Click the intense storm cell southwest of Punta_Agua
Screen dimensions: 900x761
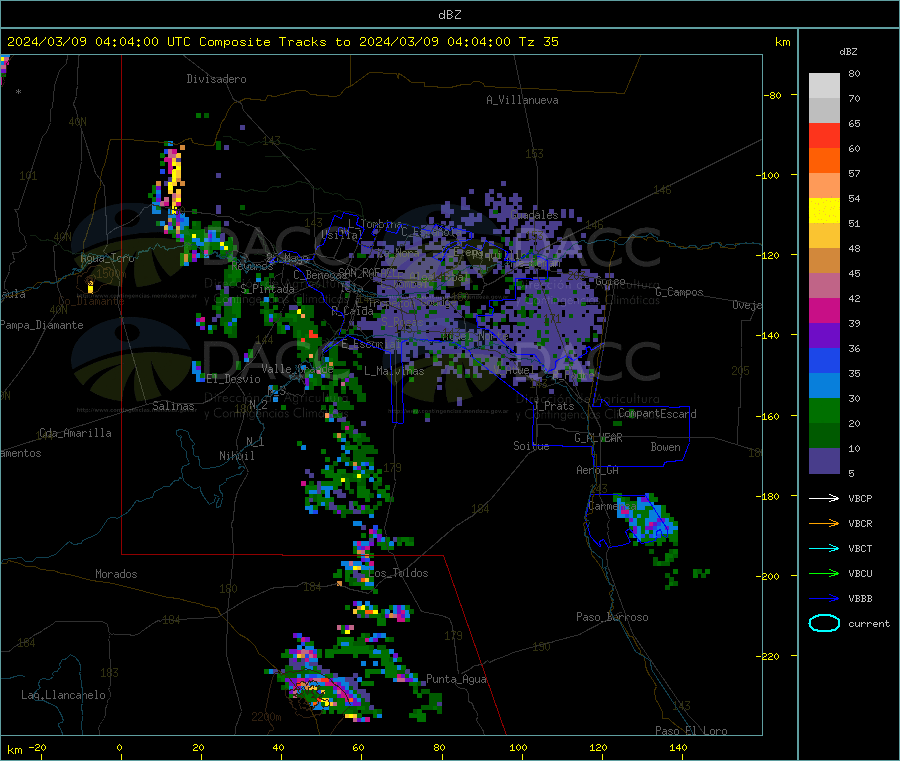[x=321, y=692]
